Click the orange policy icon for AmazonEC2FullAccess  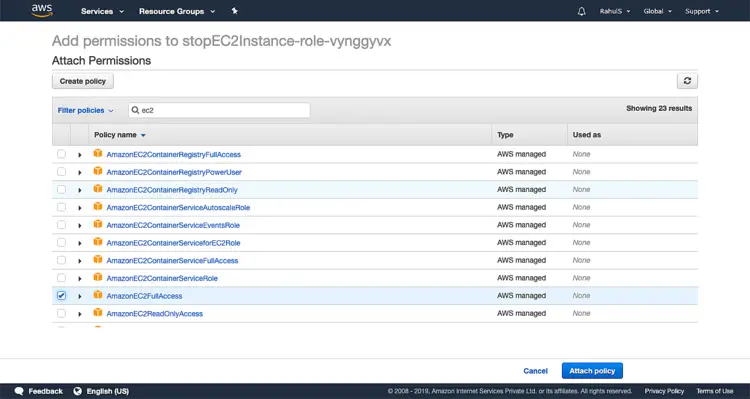pos(98,295)
